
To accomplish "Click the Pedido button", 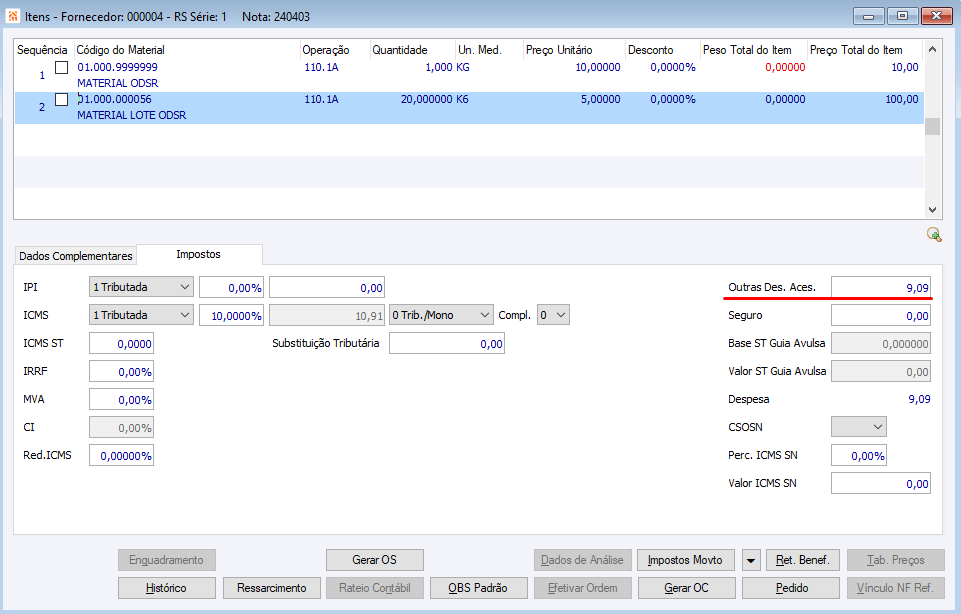I will 791,588.
